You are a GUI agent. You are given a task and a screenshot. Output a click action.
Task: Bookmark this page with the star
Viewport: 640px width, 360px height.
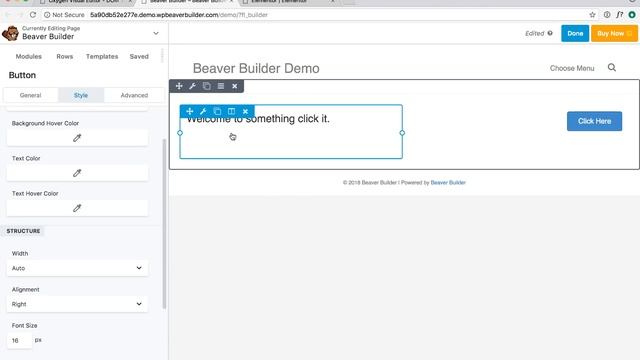(x=592, y=15)
